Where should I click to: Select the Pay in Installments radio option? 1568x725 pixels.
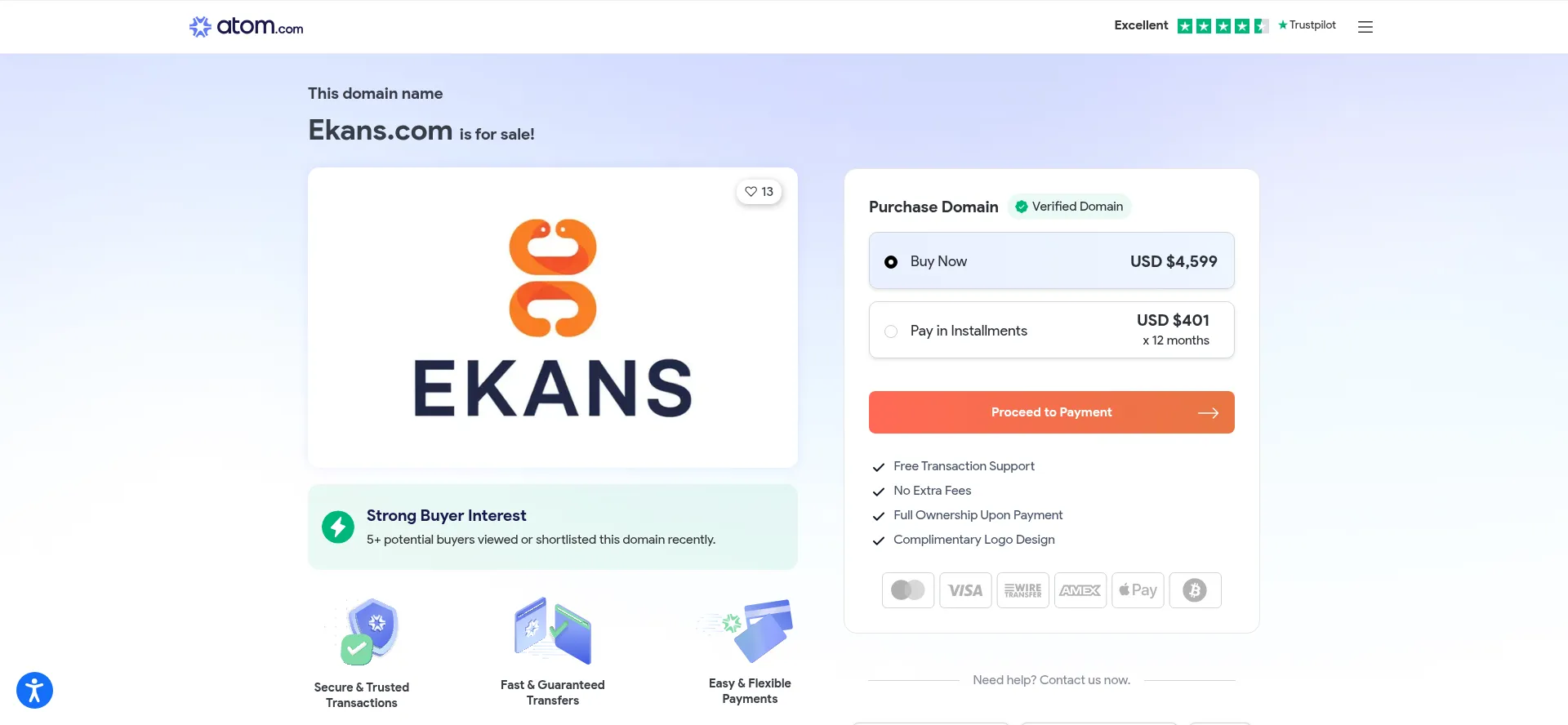point(891,331)
